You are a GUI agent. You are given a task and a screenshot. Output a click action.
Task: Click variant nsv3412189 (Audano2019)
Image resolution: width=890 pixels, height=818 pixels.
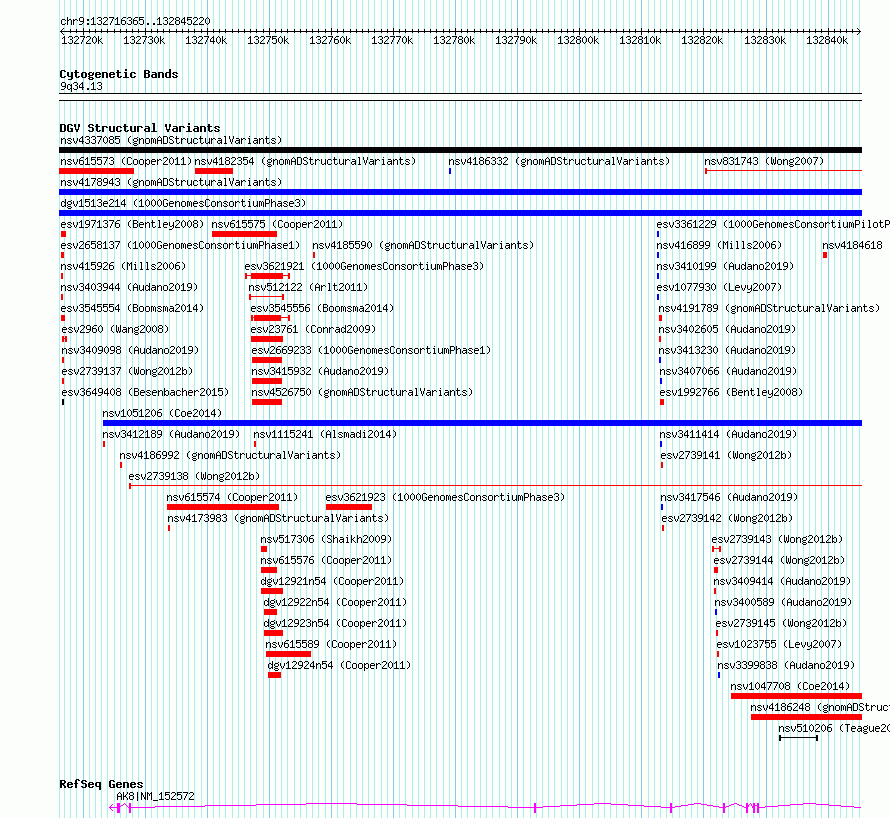point(171,434)
